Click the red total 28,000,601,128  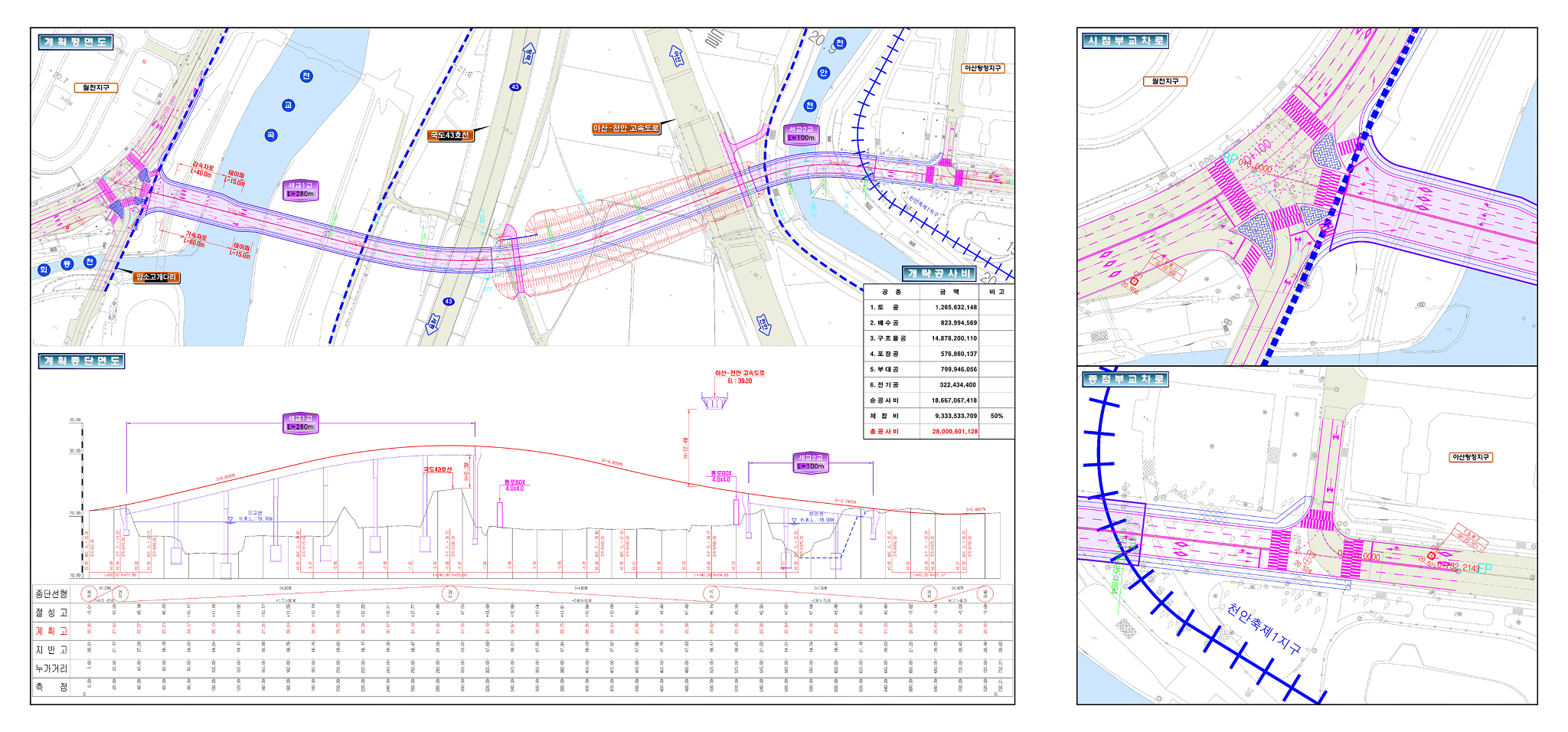[x=954, y=432]
